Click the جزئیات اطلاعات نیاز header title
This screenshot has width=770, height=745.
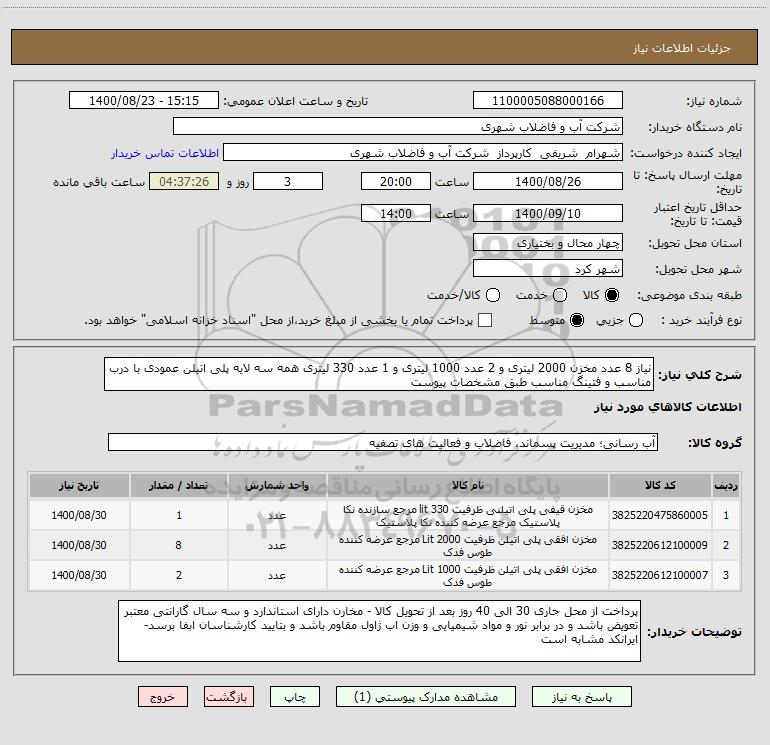pyautogui.click(x=682, y=48)
